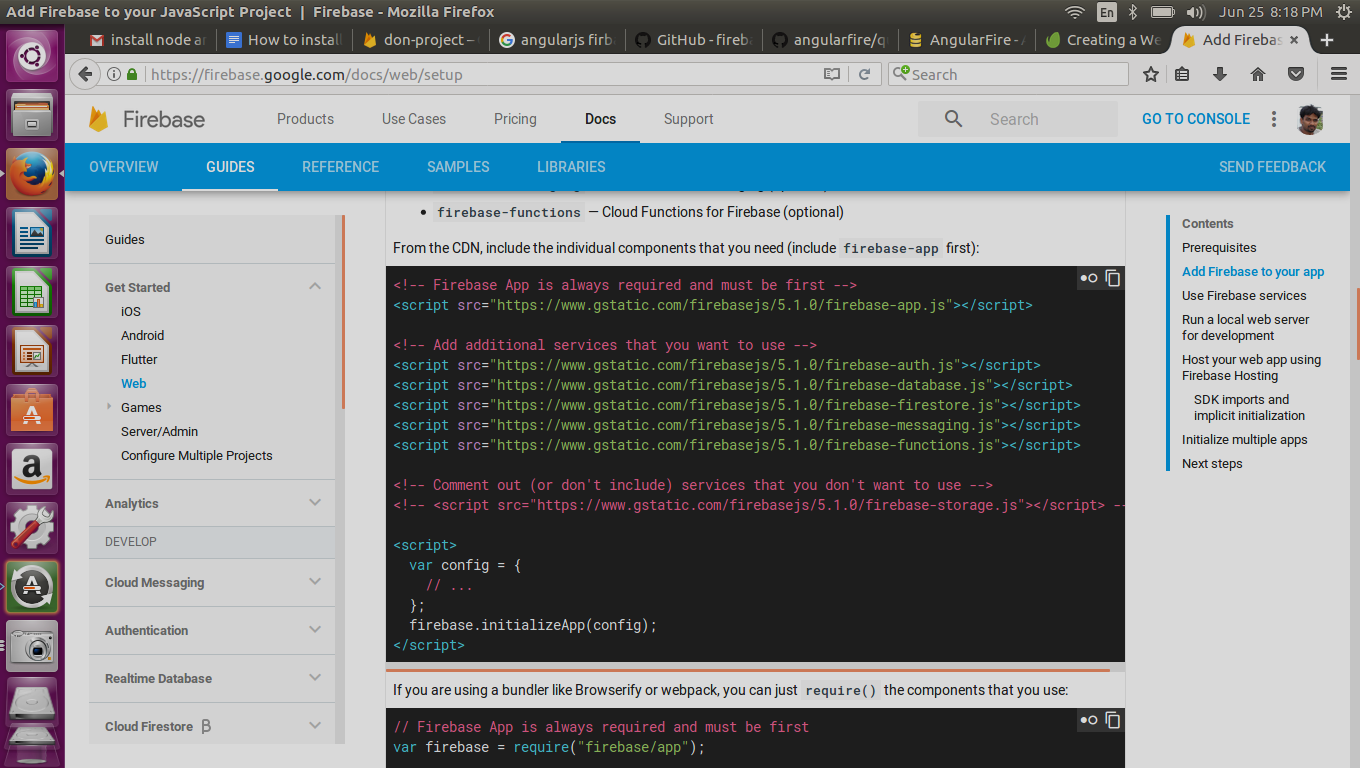This screenshot has width=1360, height=768.
Task: Click the Firebase header search magnifier icon
Action: point(953,119)
